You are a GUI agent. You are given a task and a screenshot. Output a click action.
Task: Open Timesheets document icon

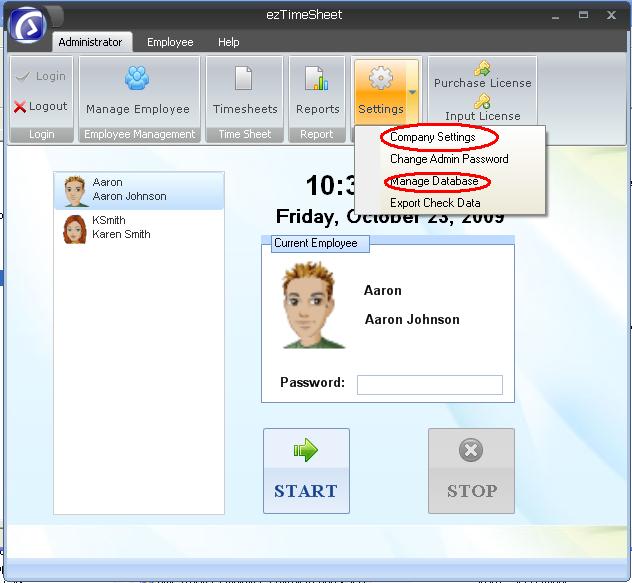243,78
